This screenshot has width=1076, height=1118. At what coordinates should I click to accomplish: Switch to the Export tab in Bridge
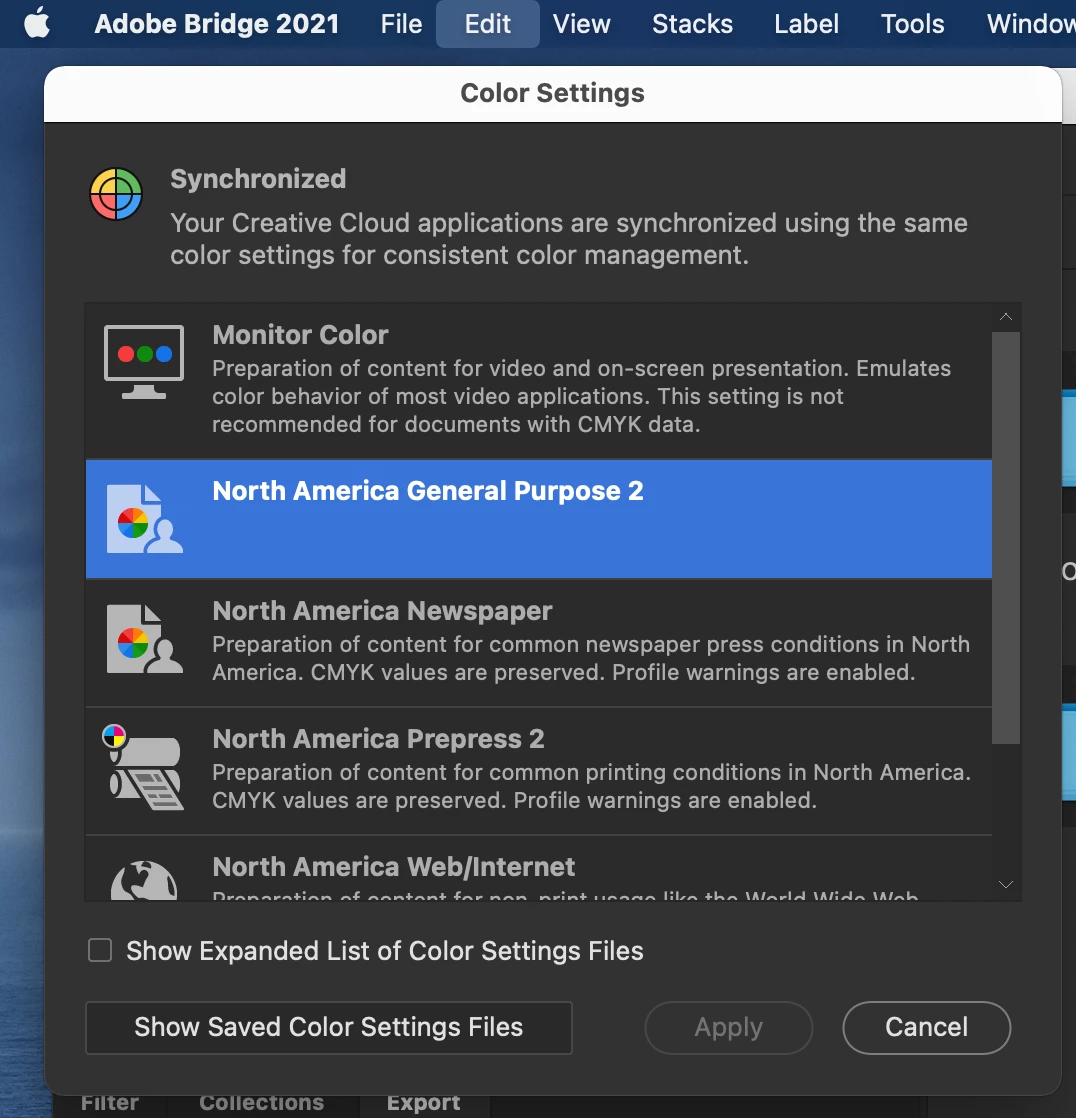click(424, 1105)
